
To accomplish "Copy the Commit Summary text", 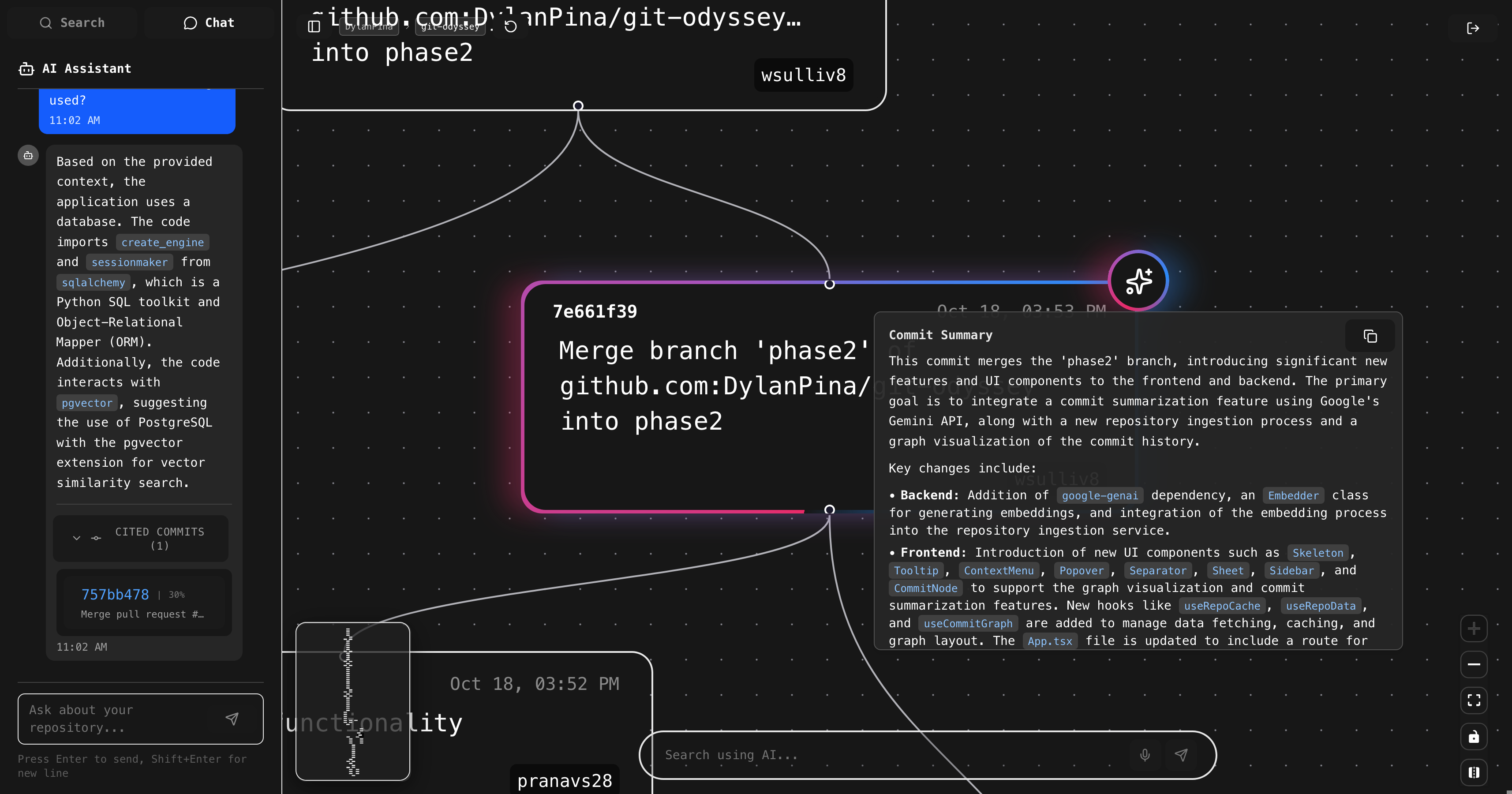I will pyautogui.click(x=1370, y=336).
